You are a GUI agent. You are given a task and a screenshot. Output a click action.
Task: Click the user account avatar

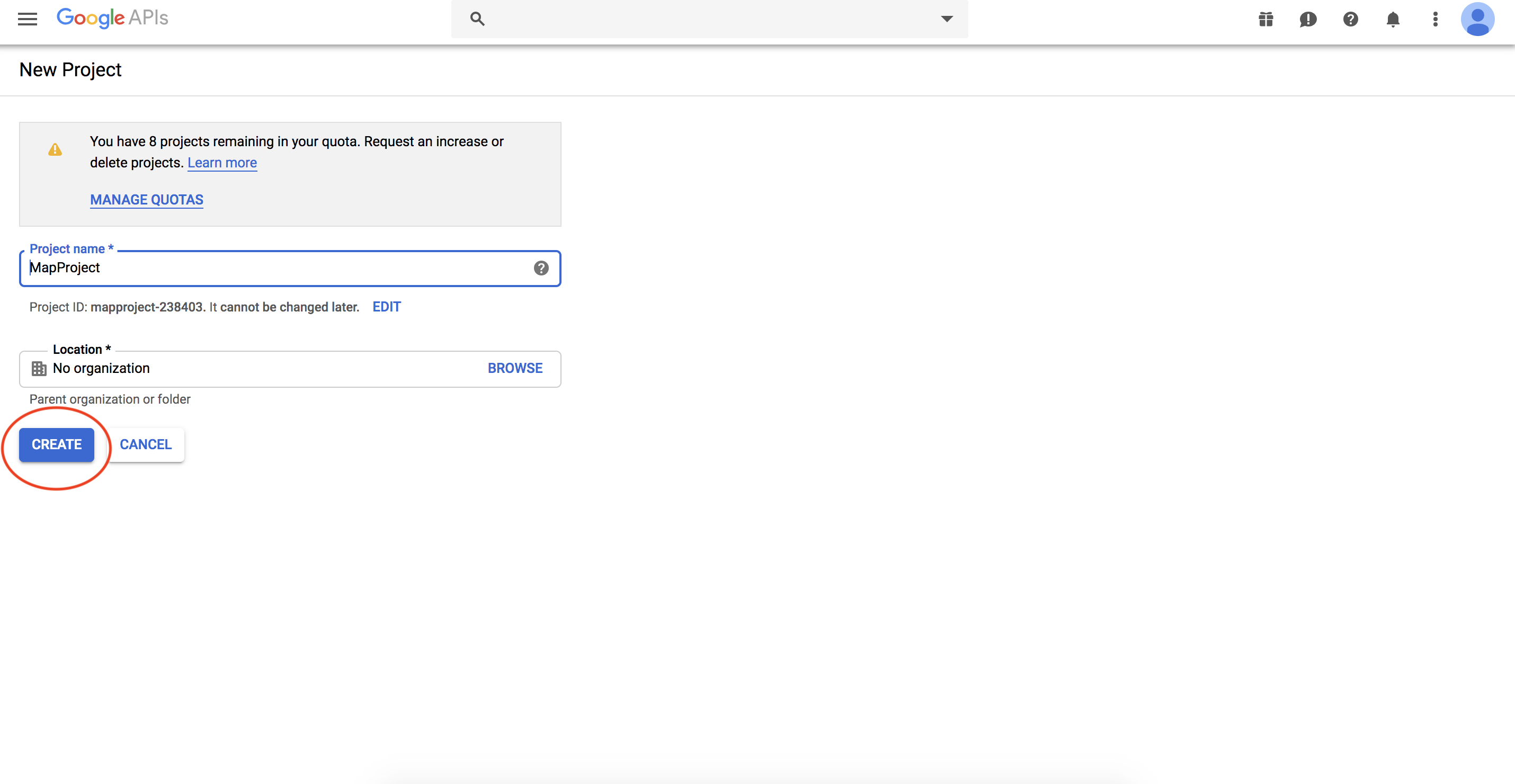point(1477,20)
